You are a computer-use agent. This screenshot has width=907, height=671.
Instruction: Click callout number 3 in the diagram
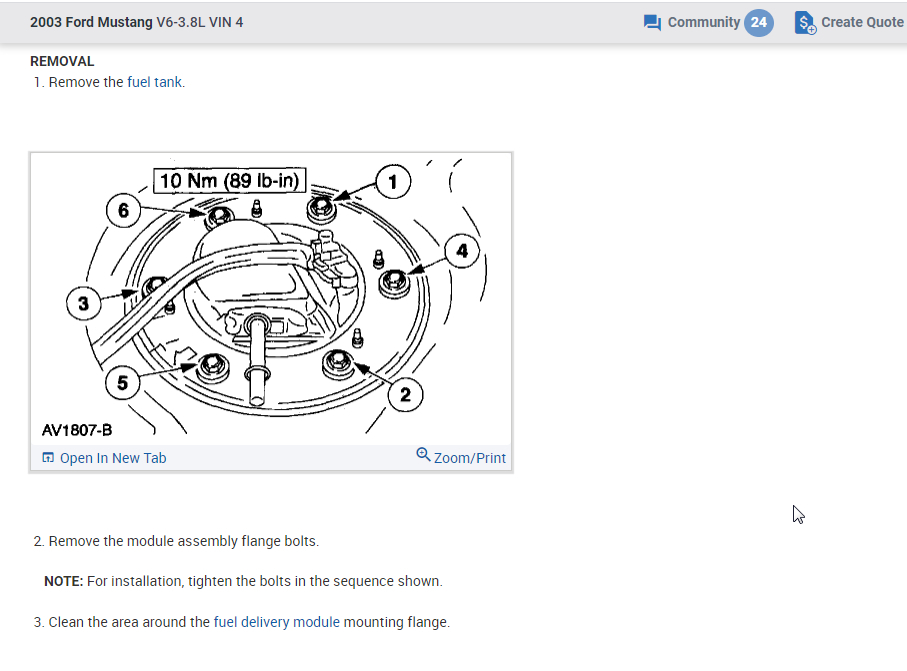point(84,302)
